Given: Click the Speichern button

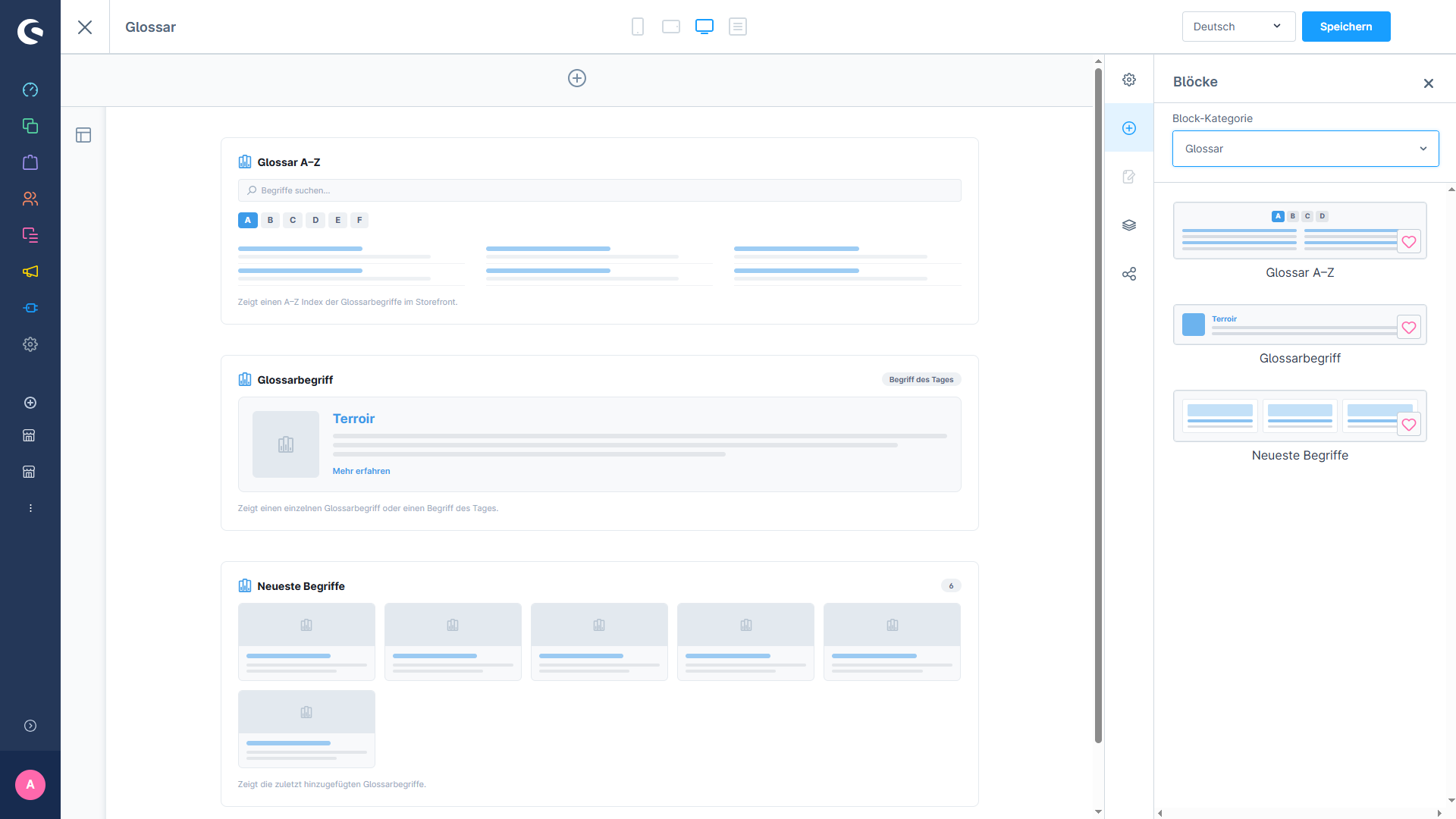Looking at the screenshot, I should [x=1346, y=27].
